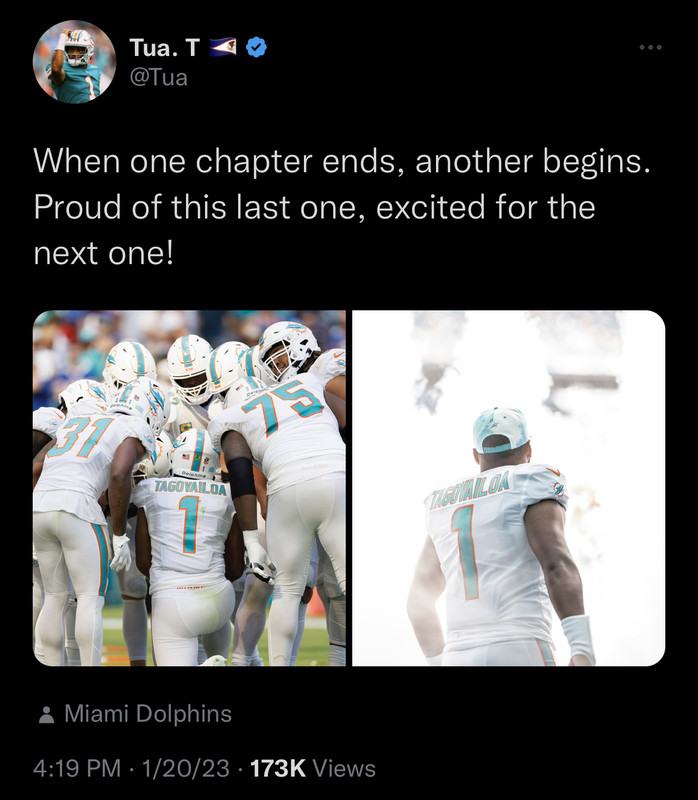Click the 4:19 PM timestamp
This screenshot has width=698, height=800.
pyautogui.click(x=77, y=768)
